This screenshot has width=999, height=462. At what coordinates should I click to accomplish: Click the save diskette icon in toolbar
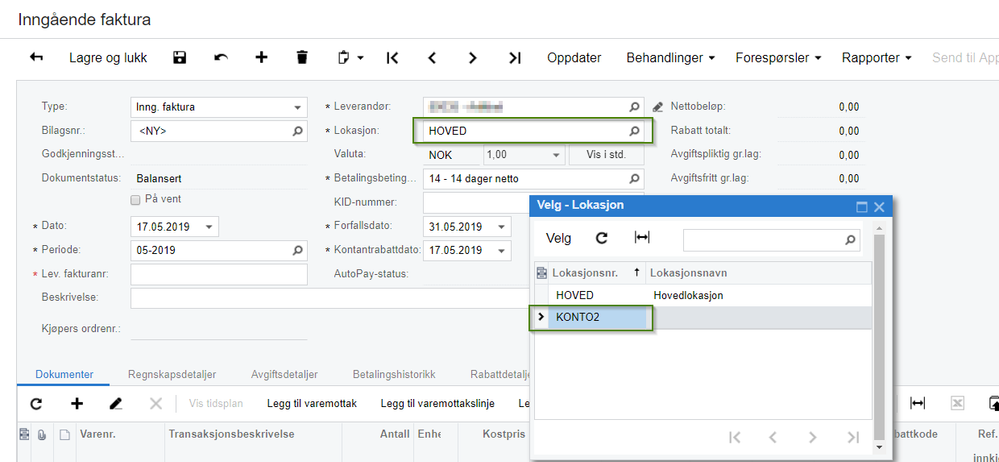[x=180, y=57]
